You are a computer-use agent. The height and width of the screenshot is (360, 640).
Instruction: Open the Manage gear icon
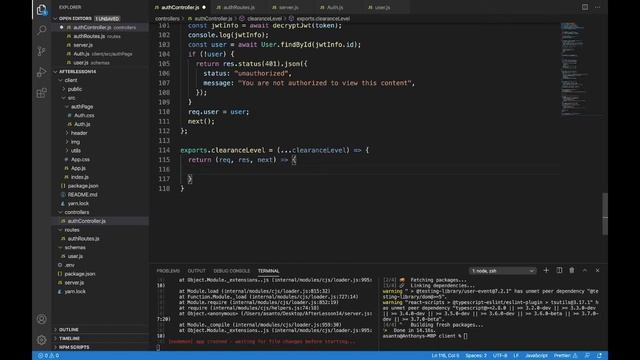click(42, 340)
